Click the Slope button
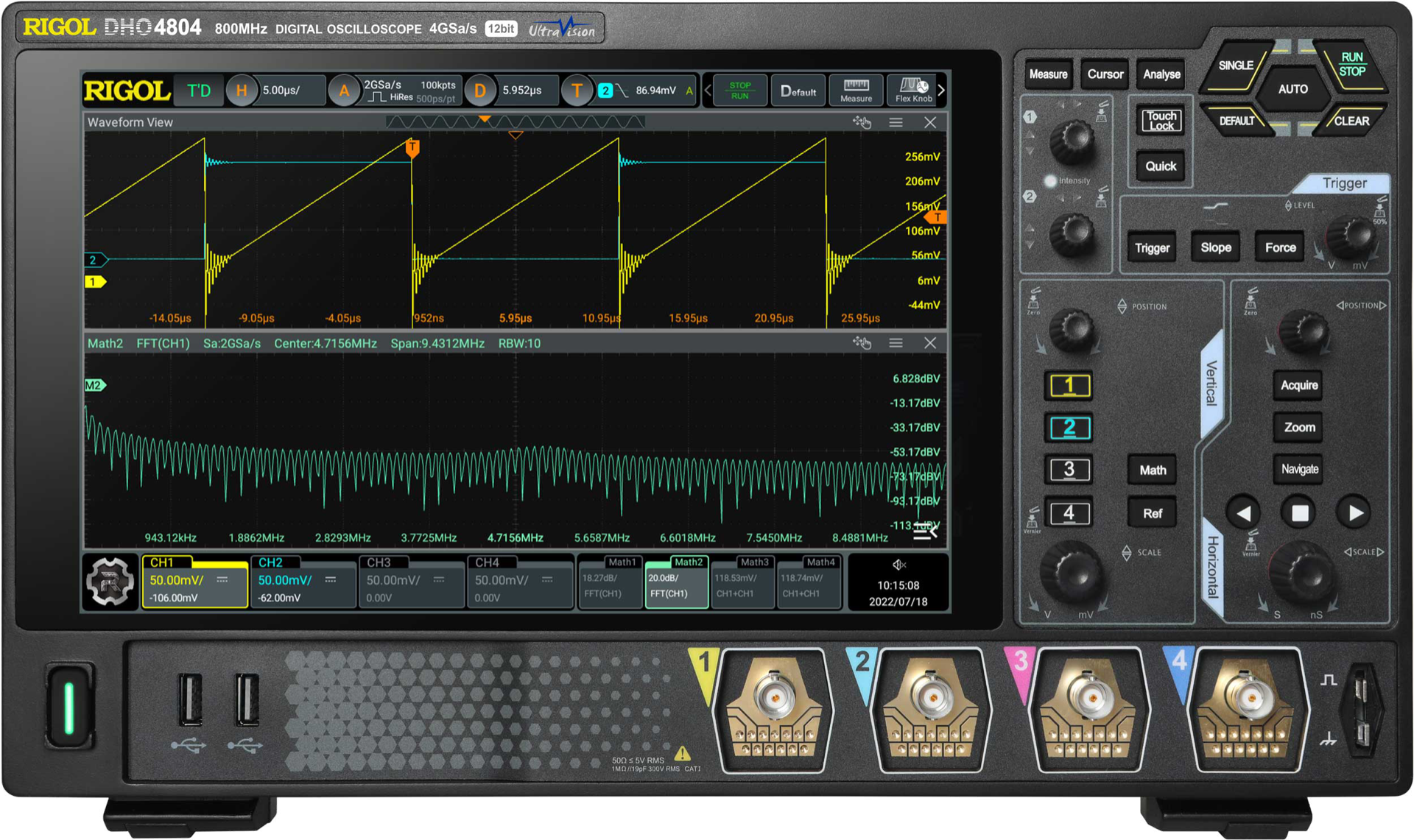The width and height of the screenshot is (1414, 840). [x=1216, y=248]
